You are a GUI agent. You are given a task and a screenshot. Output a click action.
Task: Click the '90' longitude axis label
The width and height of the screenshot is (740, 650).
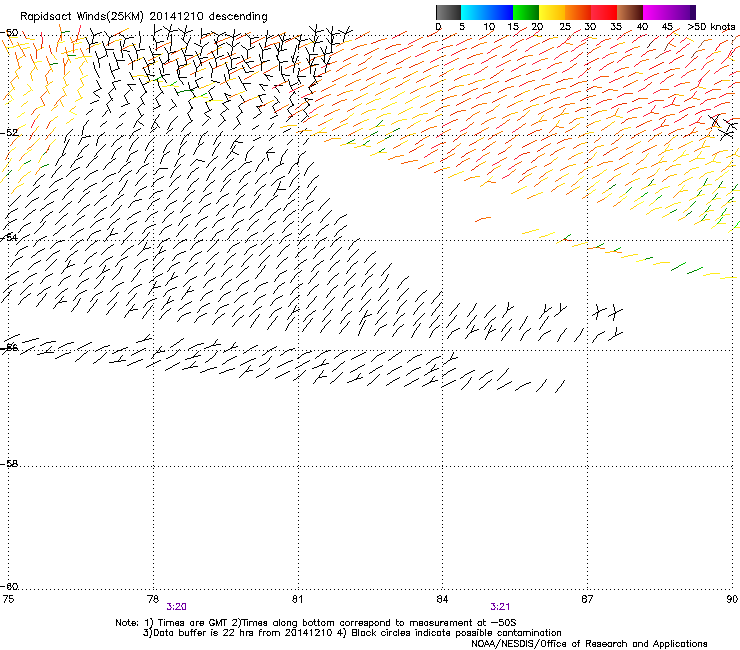(732, 599)
